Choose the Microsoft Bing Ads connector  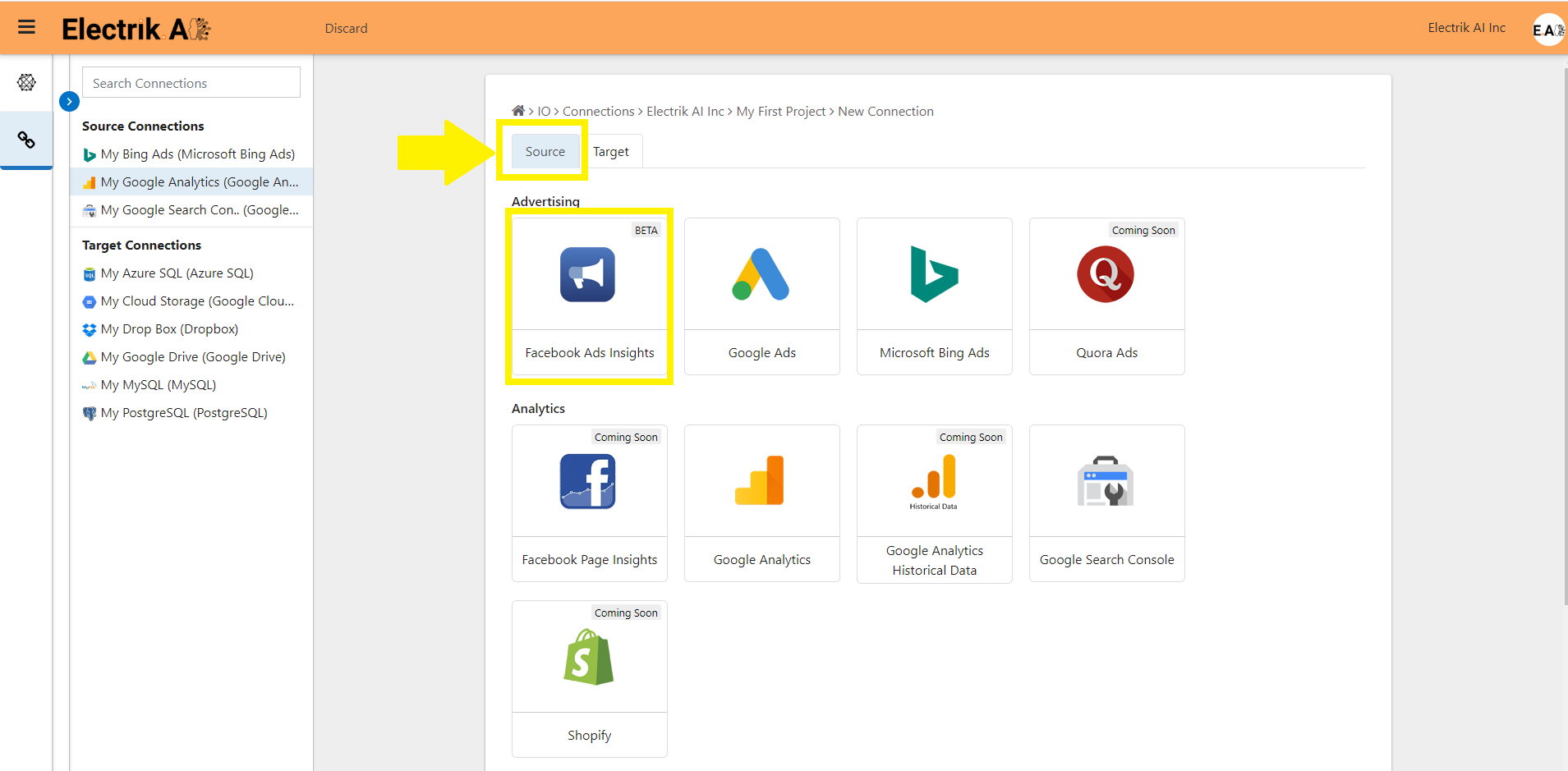click(x=934, y=296)
